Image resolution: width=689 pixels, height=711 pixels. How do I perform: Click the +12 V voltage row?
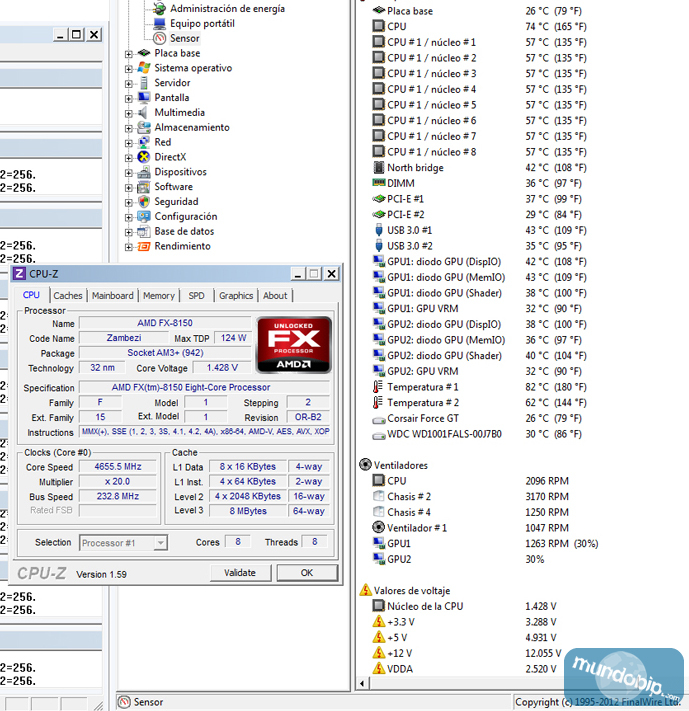(x=467, y=653)
